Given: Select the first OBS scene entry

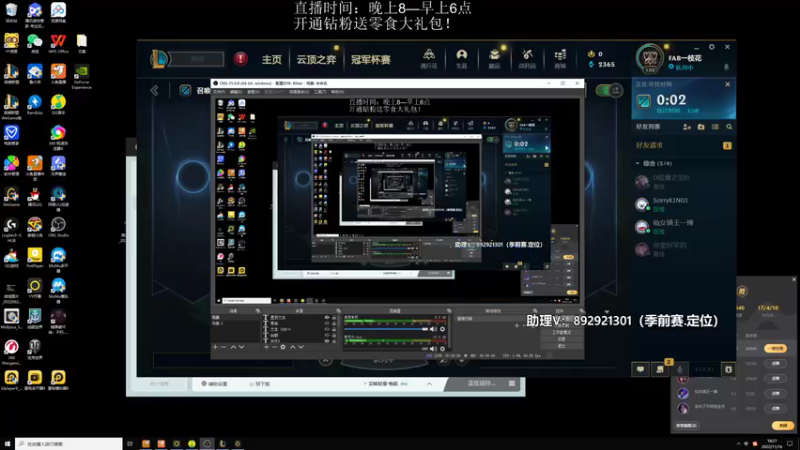Looking at the screenshot, I should click(235, 317).
